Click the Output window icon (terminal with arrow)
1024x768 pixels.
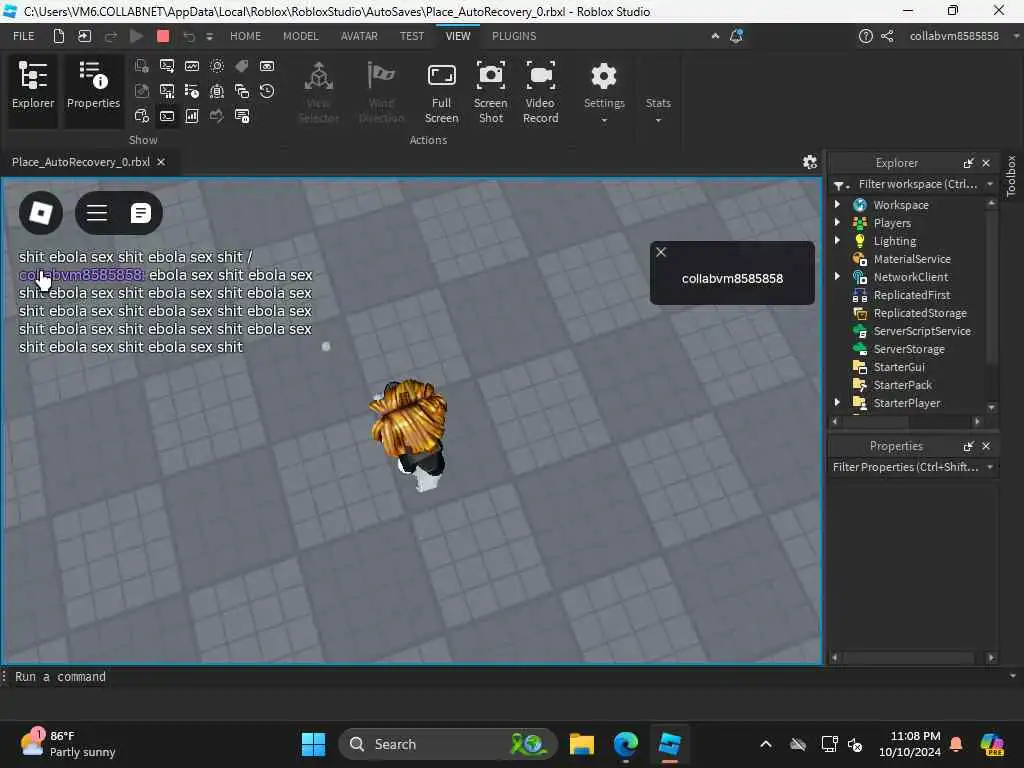(x=167, y=66)
